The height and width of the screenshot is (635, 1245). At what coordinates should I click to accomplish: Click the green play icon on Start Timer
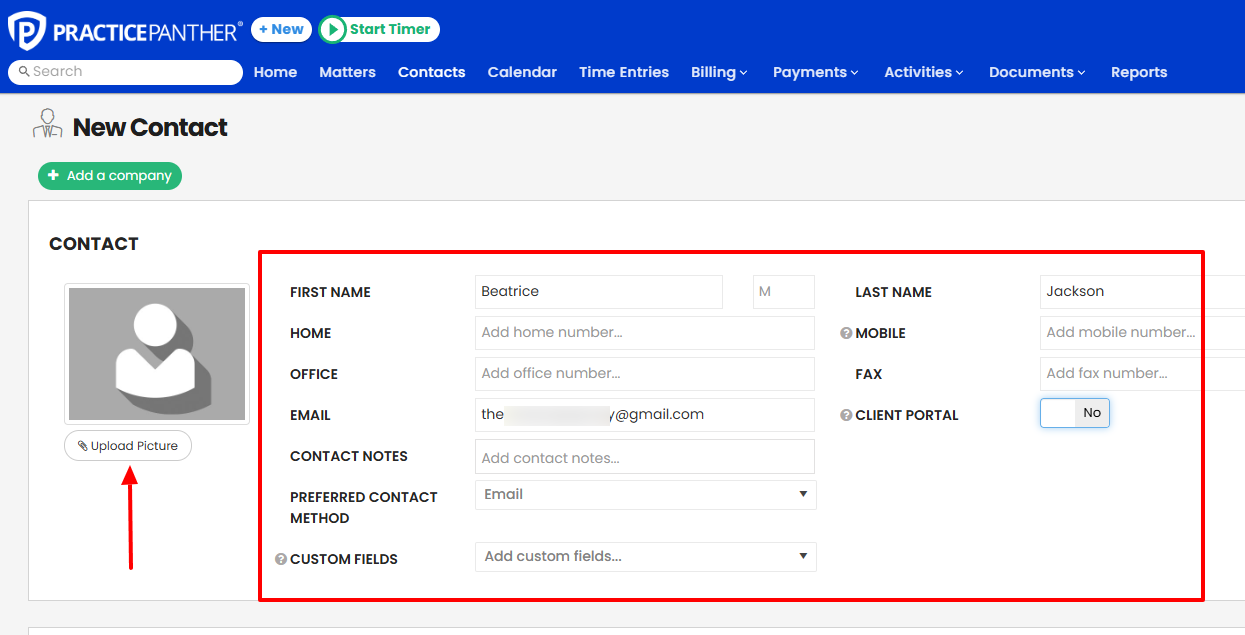point(333,29)
